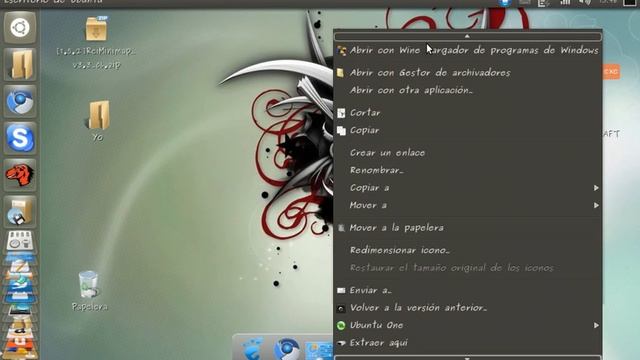Choose Abrir con Gestor de archivadores
Viewport: 640px width, 360px height.
pos(468,73)
